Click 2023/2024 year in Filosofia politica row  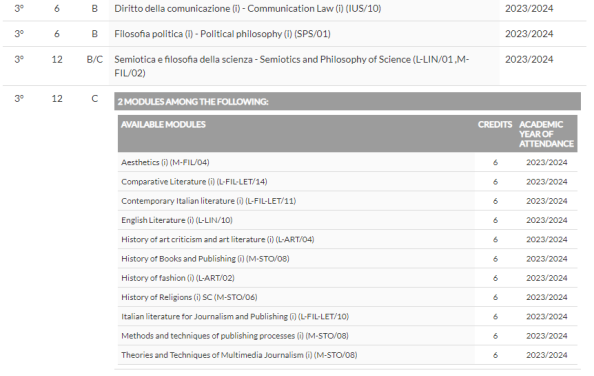click(x=529, y=34)
